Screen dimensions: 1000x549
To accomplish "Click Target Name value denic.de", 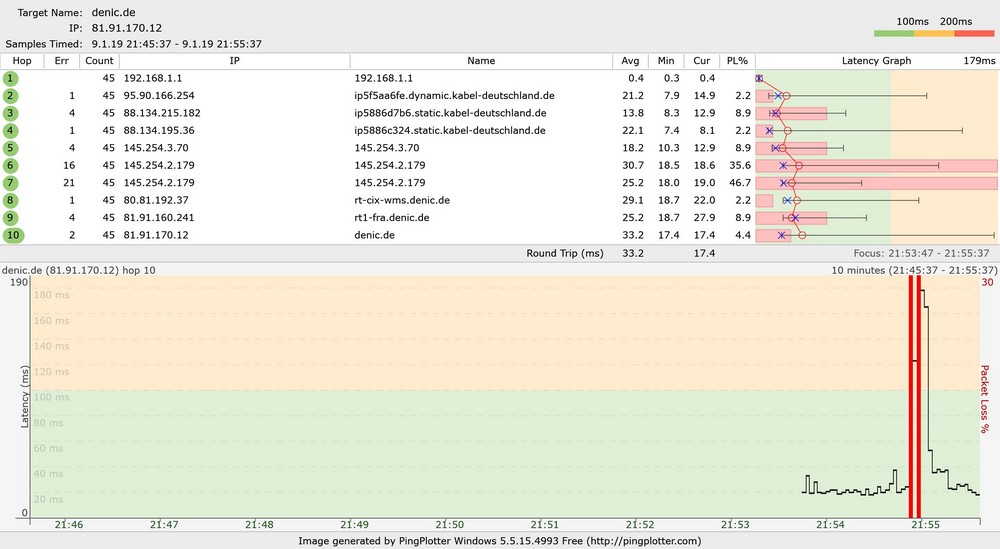I will (114, 13).
